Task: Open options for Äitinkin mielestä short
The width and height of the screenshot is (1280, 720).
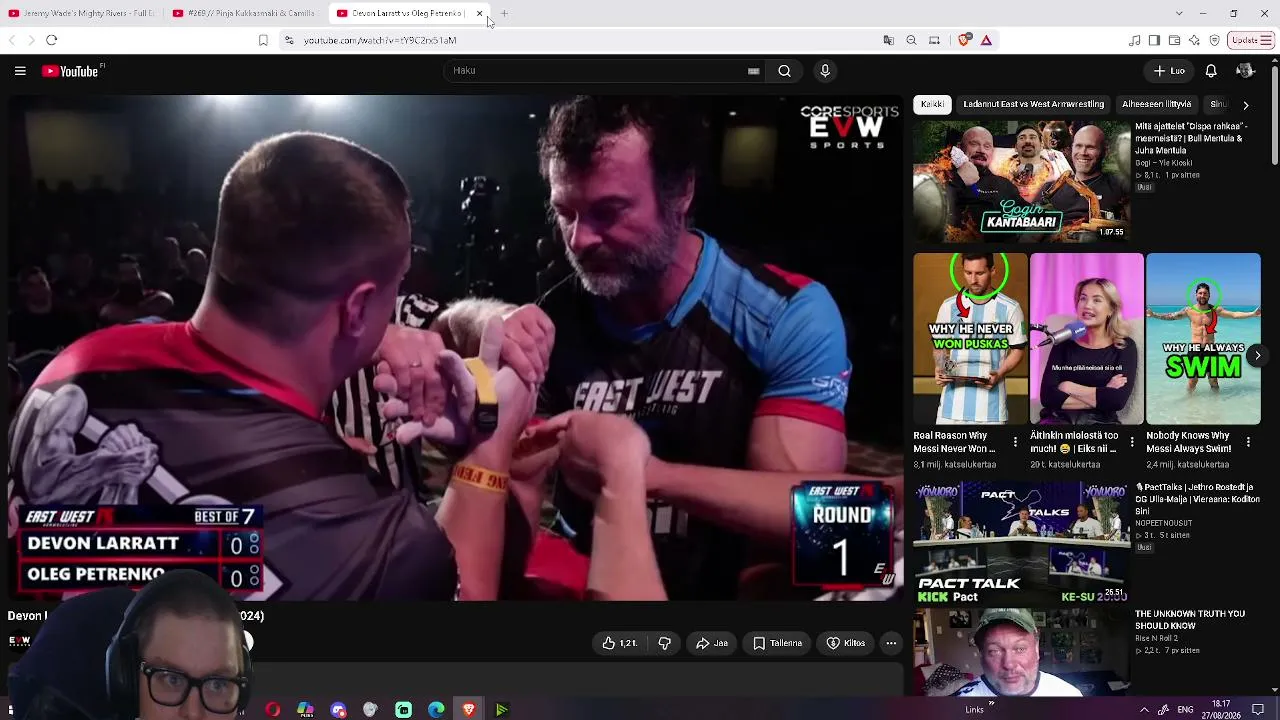Action: pyautogui.click(x=1132, y=442)
